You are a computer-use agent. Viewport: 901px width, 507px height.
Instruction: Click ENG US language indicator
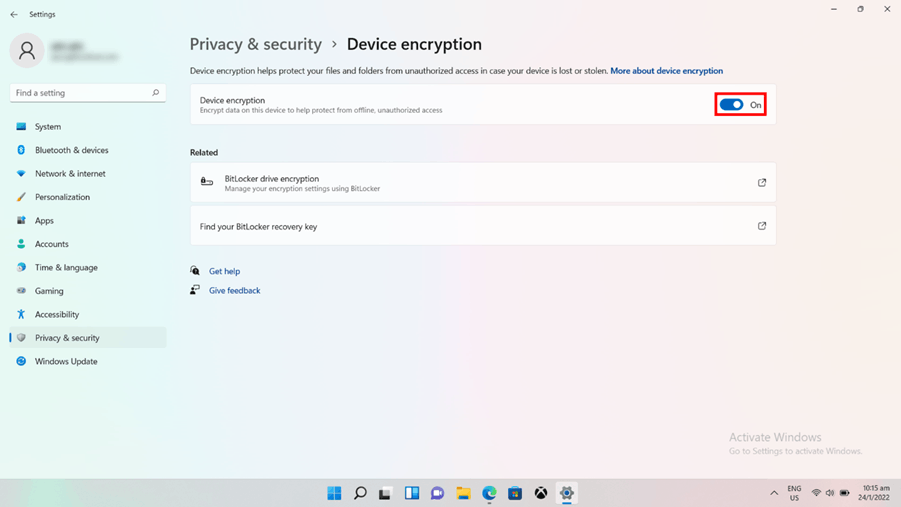pyautogui.click(x=794, y=493)
